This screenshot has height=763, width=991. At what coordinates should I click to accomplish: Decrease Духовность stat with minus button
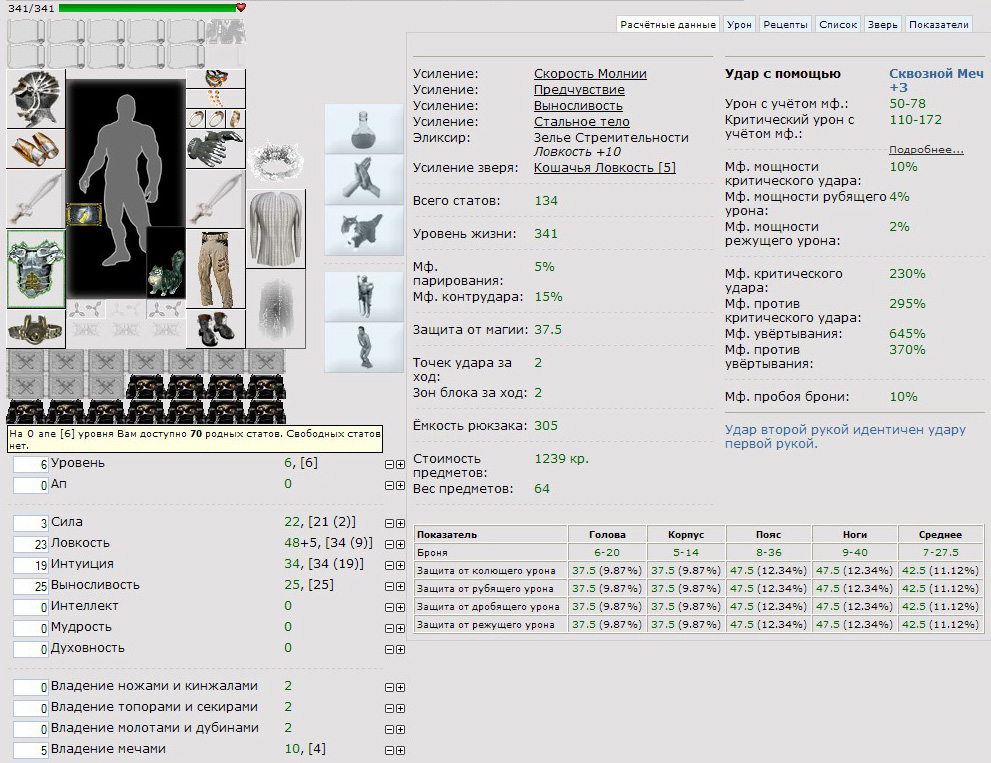point(389,649)
